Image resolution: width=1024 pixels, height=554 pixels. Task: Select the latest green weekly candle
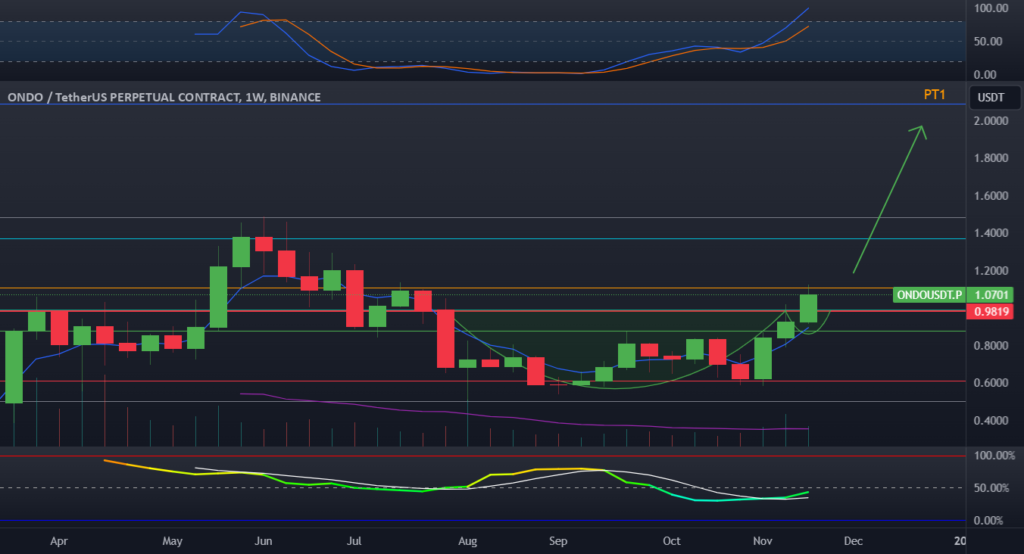point(808,308)
